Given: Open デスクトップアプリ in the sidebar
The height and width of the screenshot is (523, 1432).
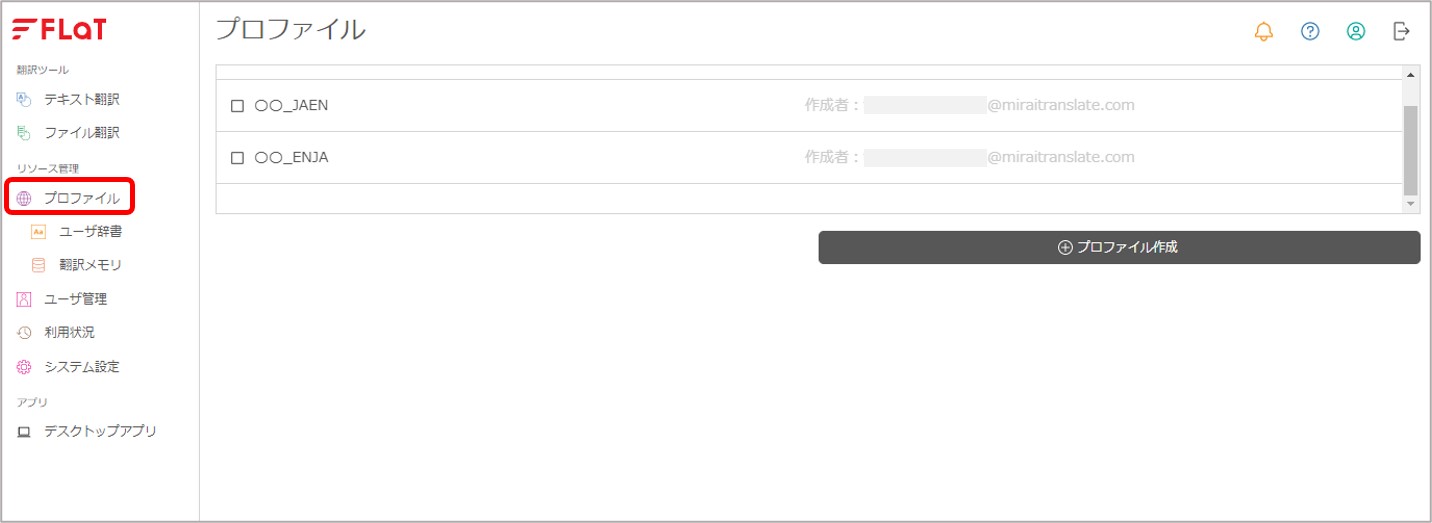Looking at the screenshot, I should tap(87, 431).
